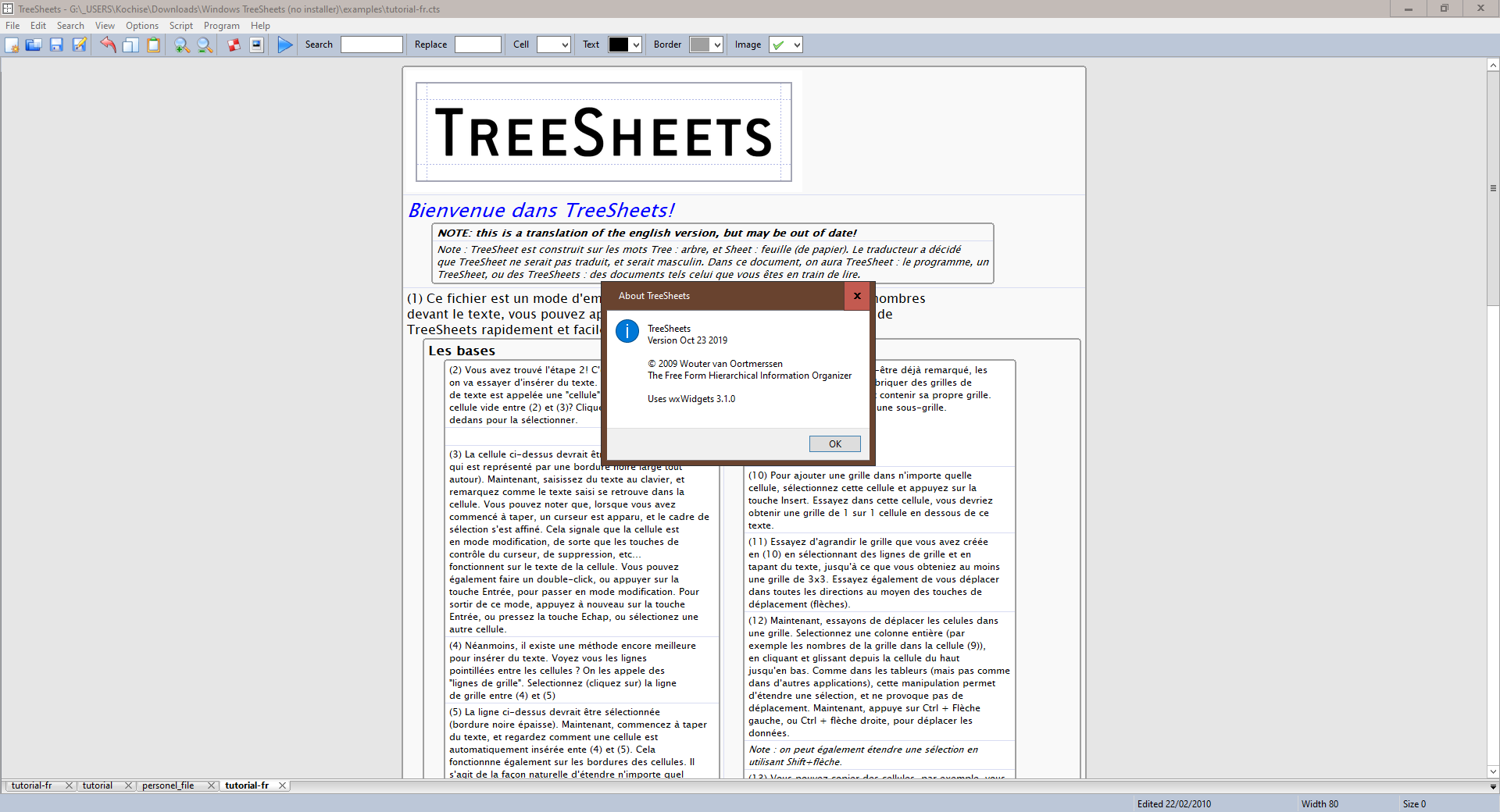Click the vertical scrollbar up arrow

point(1493,66)
